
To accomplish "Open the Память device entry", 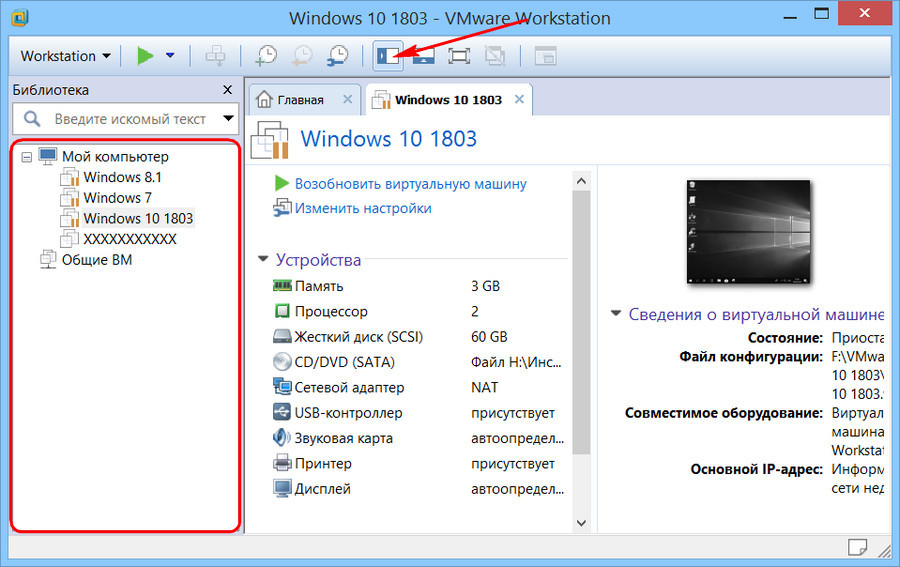I will tap(319, 286).
